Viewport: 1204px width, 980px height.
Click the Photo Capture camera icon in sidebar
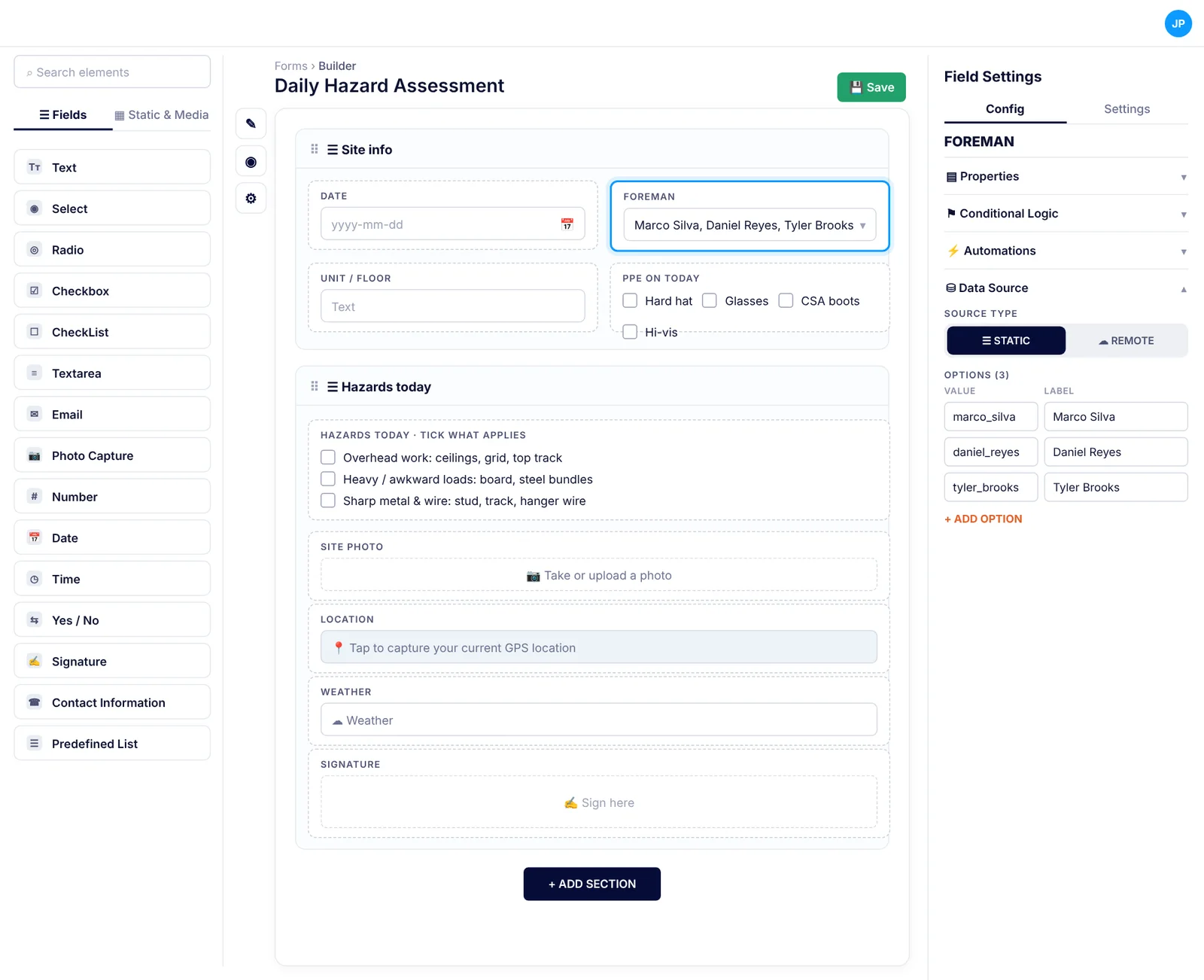coord(35,455)
